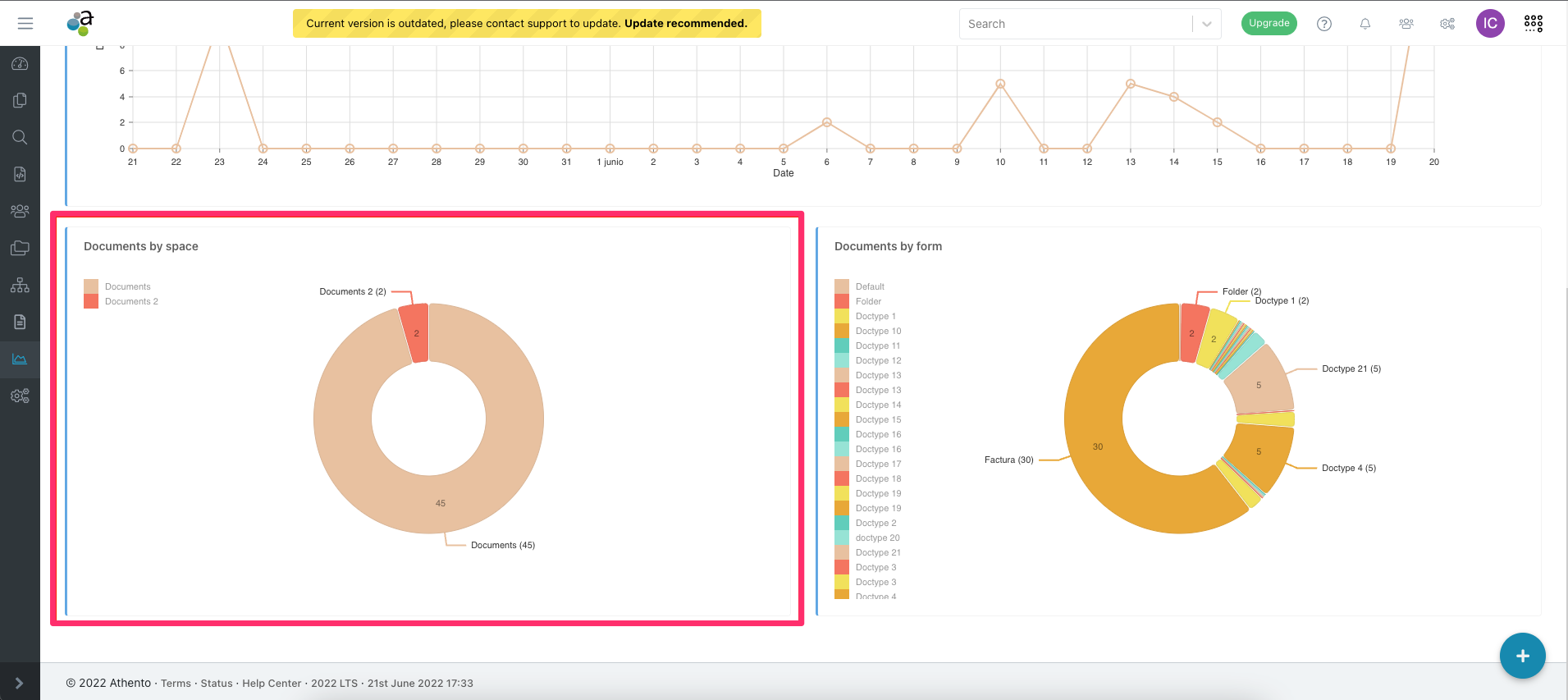Open the IC user avatar menu
Image resolution: width=1568 pixels, height=700 pixels.
coord(1490,24)
